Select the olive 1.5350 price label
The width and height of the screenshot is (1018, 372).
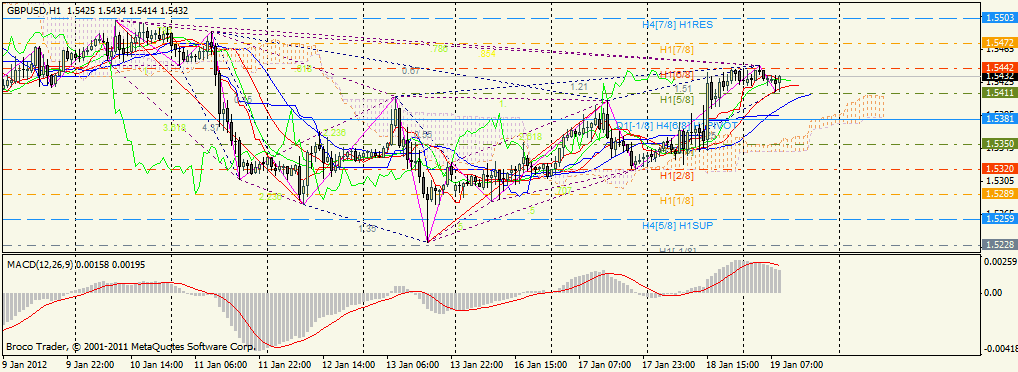1000,144
